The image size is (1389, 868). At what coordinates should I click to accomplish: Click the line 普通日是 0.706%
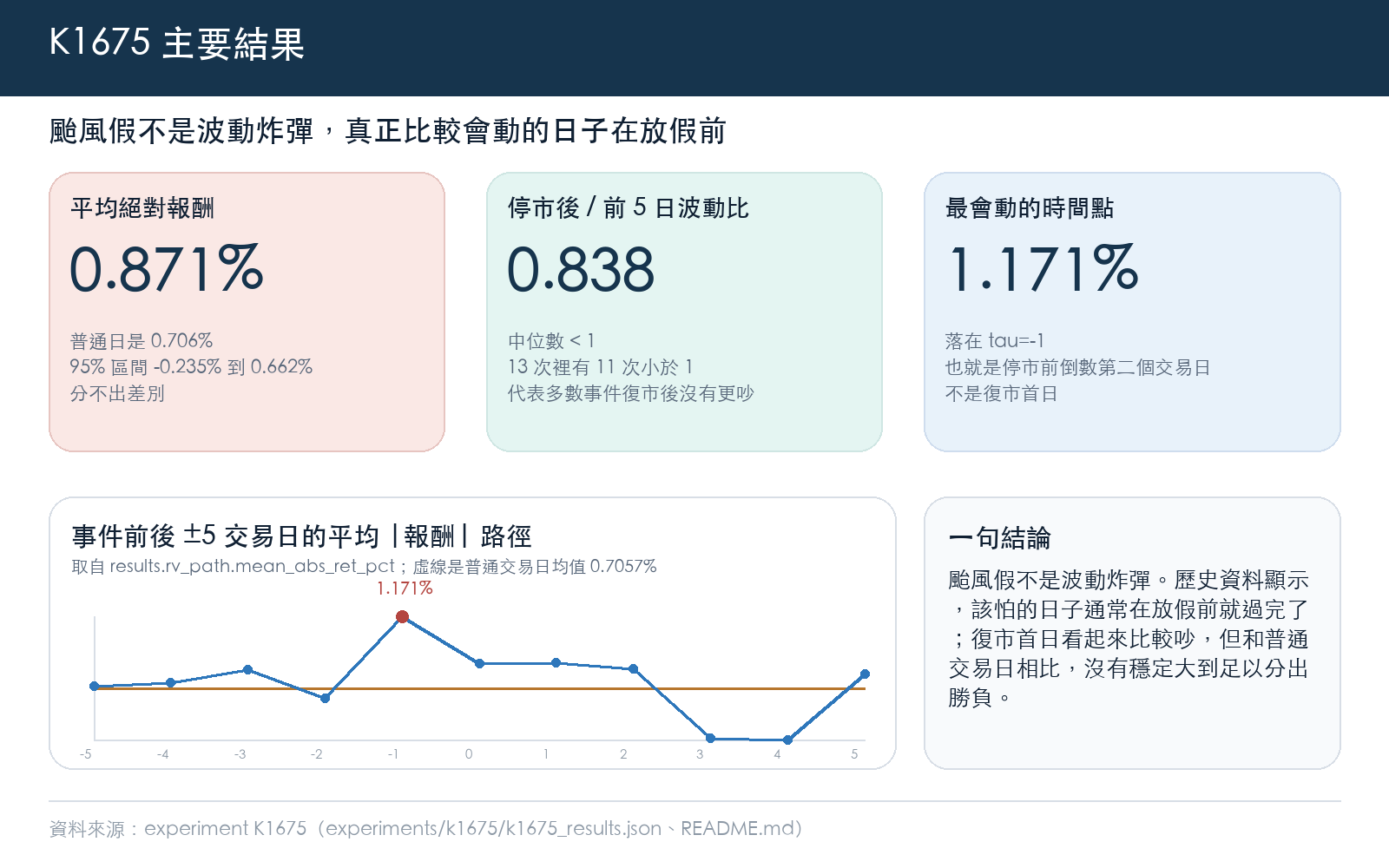click(x=142, y=341)
